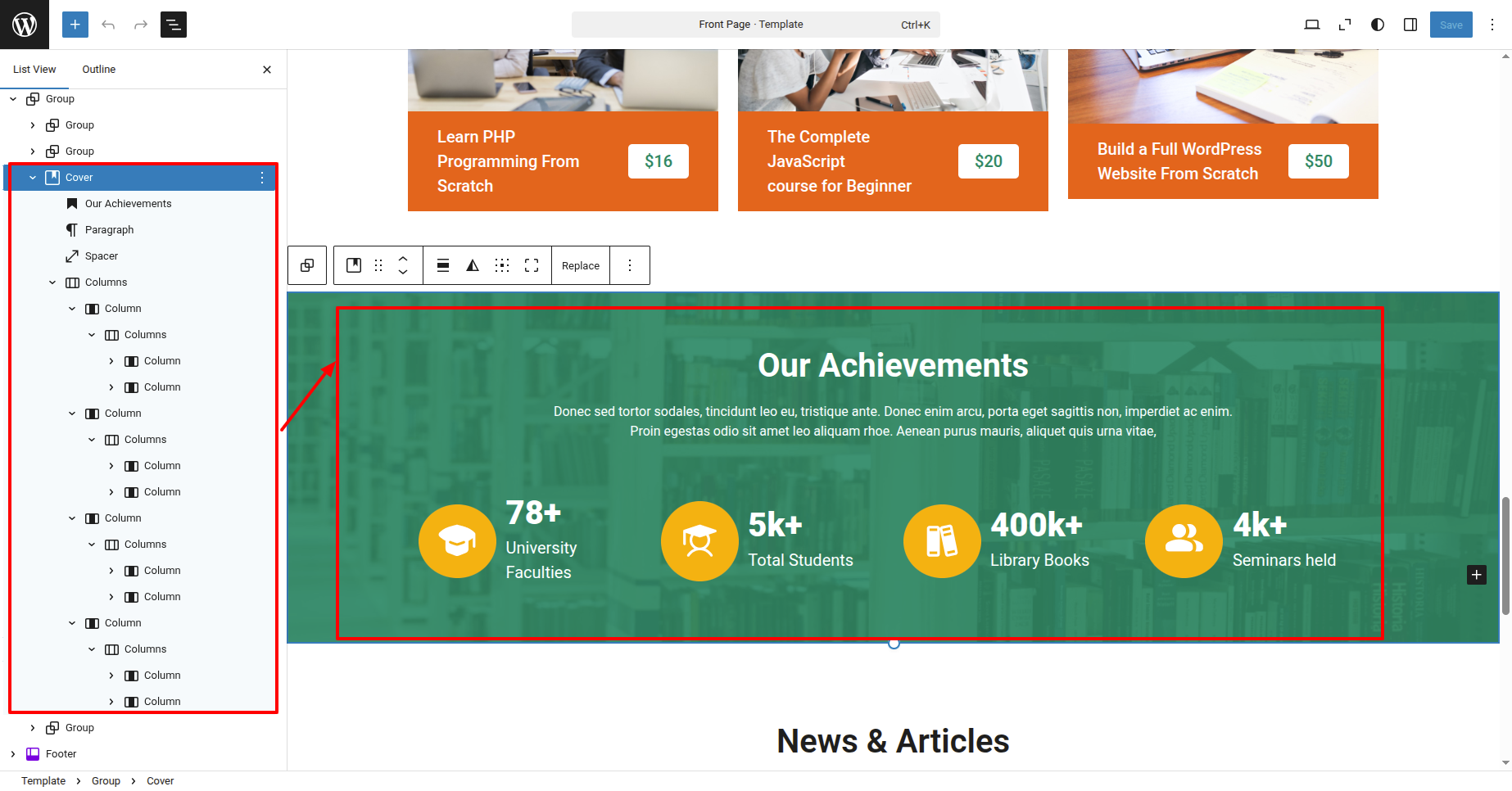The image size is (1512, 791).
Task: Click the change content position icon
Action: (x=502, y=265)
